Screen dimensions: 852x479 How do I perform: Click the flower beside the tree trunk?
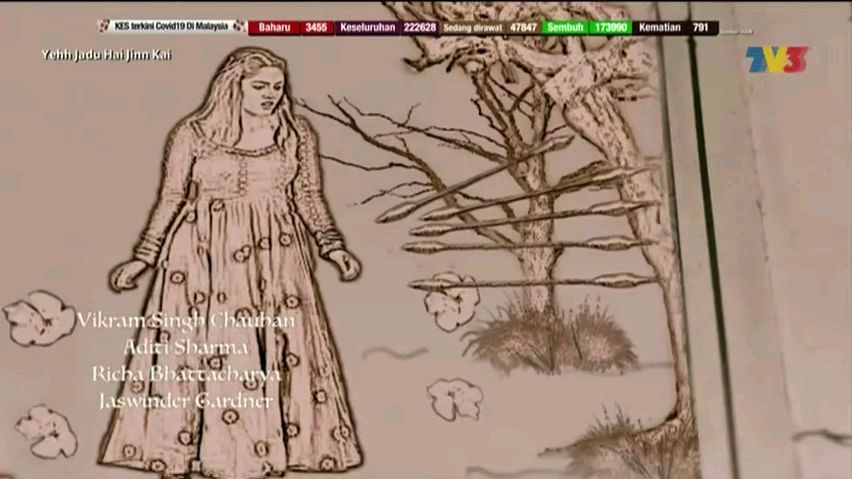point(451,300)
